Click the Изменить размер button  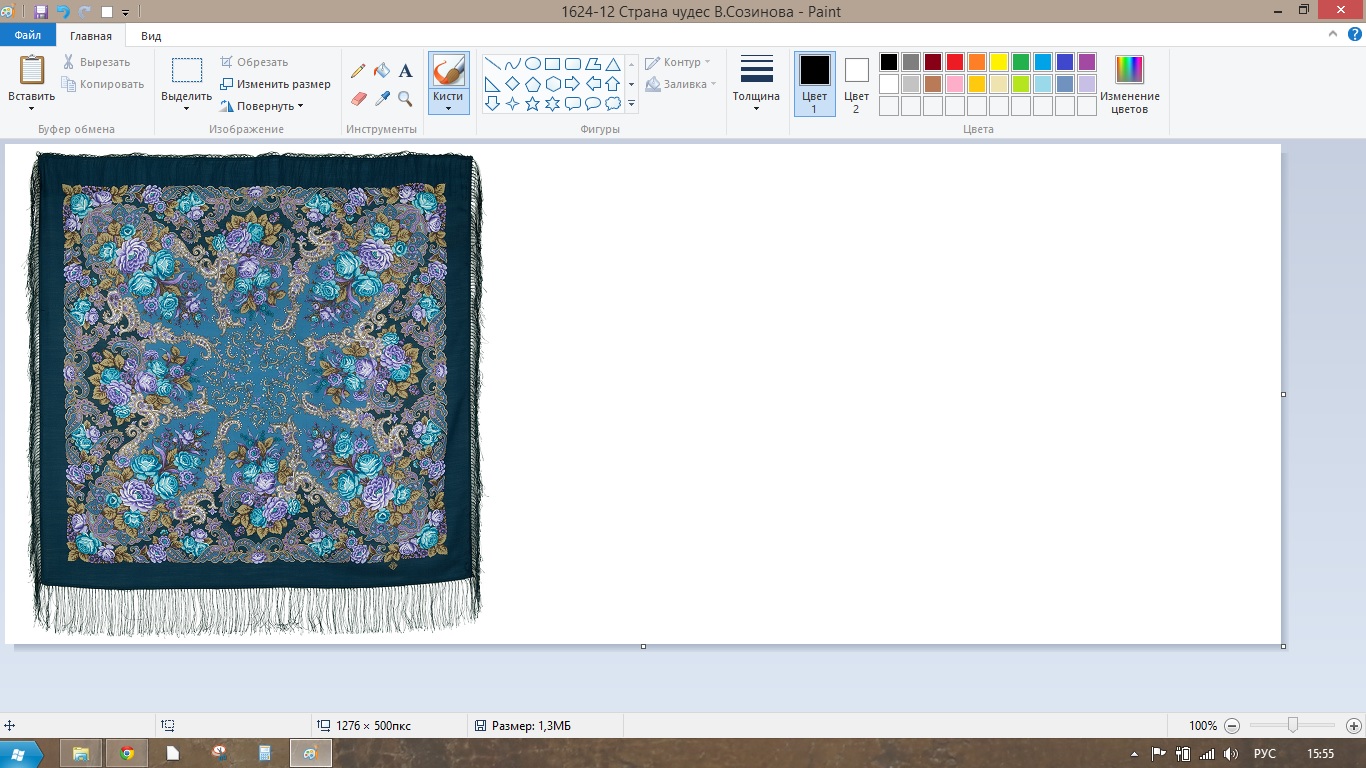pos(275,84)
